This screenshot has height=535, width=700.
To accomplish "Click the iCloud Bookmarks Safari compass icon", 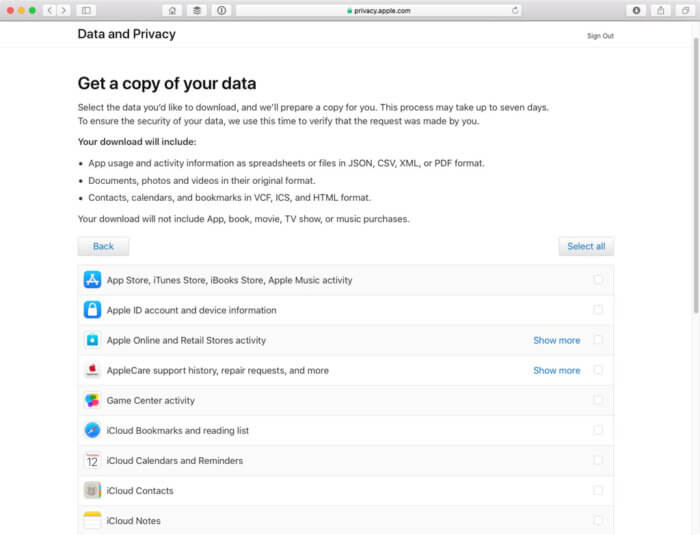I will (x=92, y=430).
